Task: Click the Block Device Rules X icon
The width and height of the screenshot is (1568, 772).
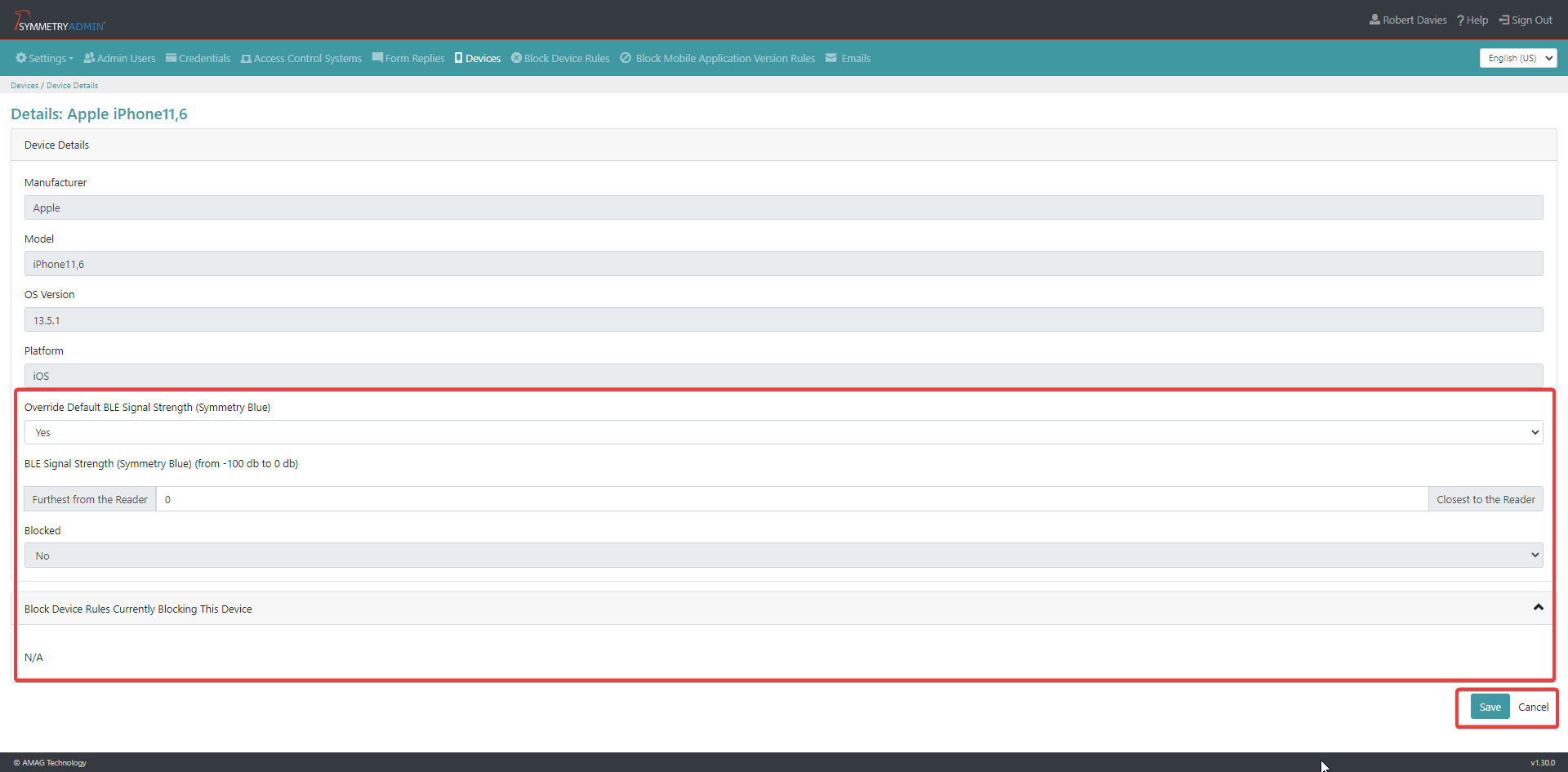Action: click(x=516, y=58)
